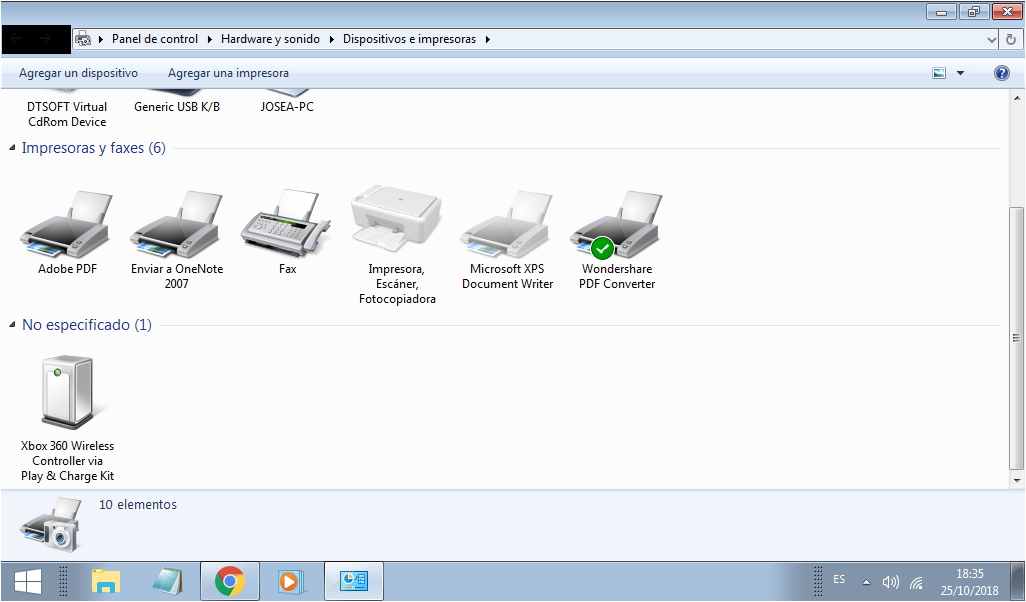Show hidden tray icons arrow

pos(866,582)
